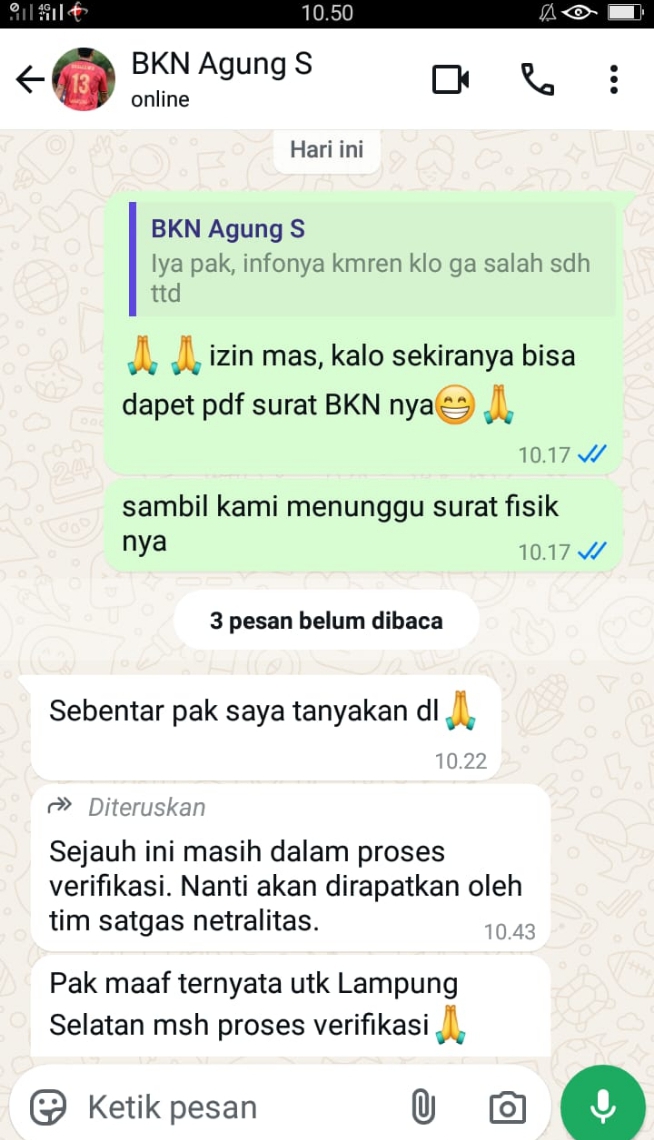
Task: Focus the Ketik pesan message field
Action: click(x=240, y=1107)
